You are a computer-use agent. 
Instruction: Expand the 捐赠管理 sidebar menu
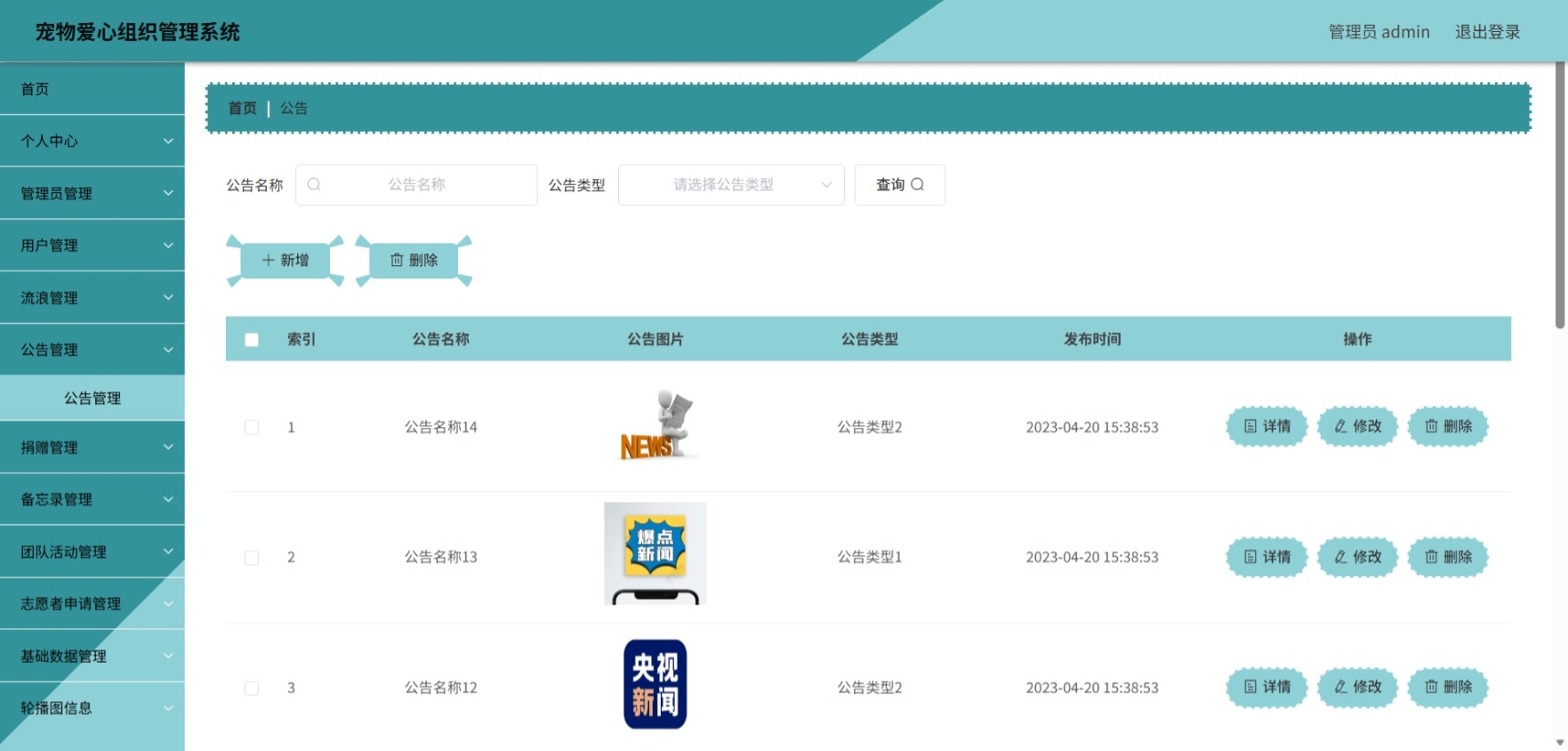(x=92, y=447)
